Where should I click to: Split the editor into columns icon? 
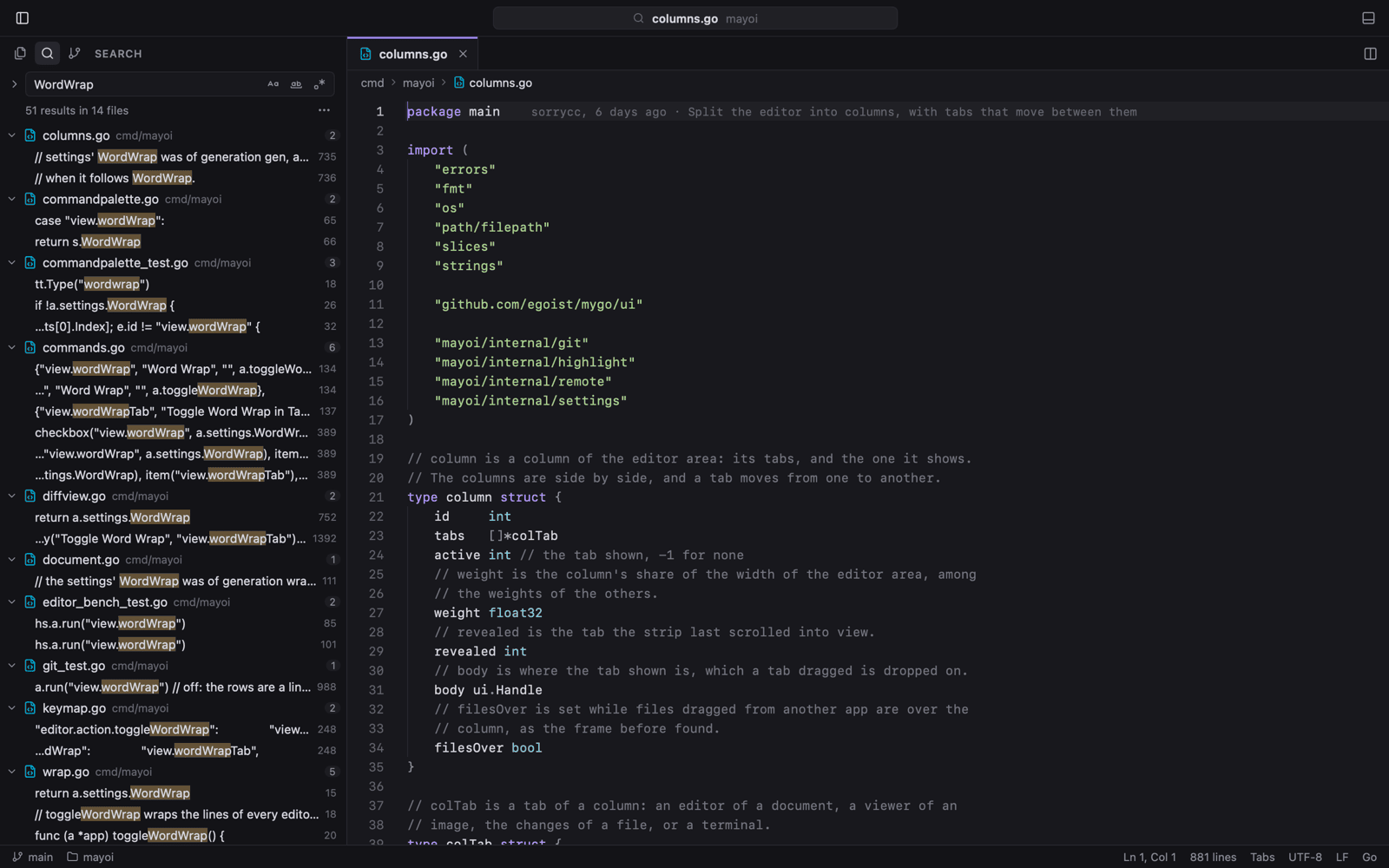click(1370, 54)
